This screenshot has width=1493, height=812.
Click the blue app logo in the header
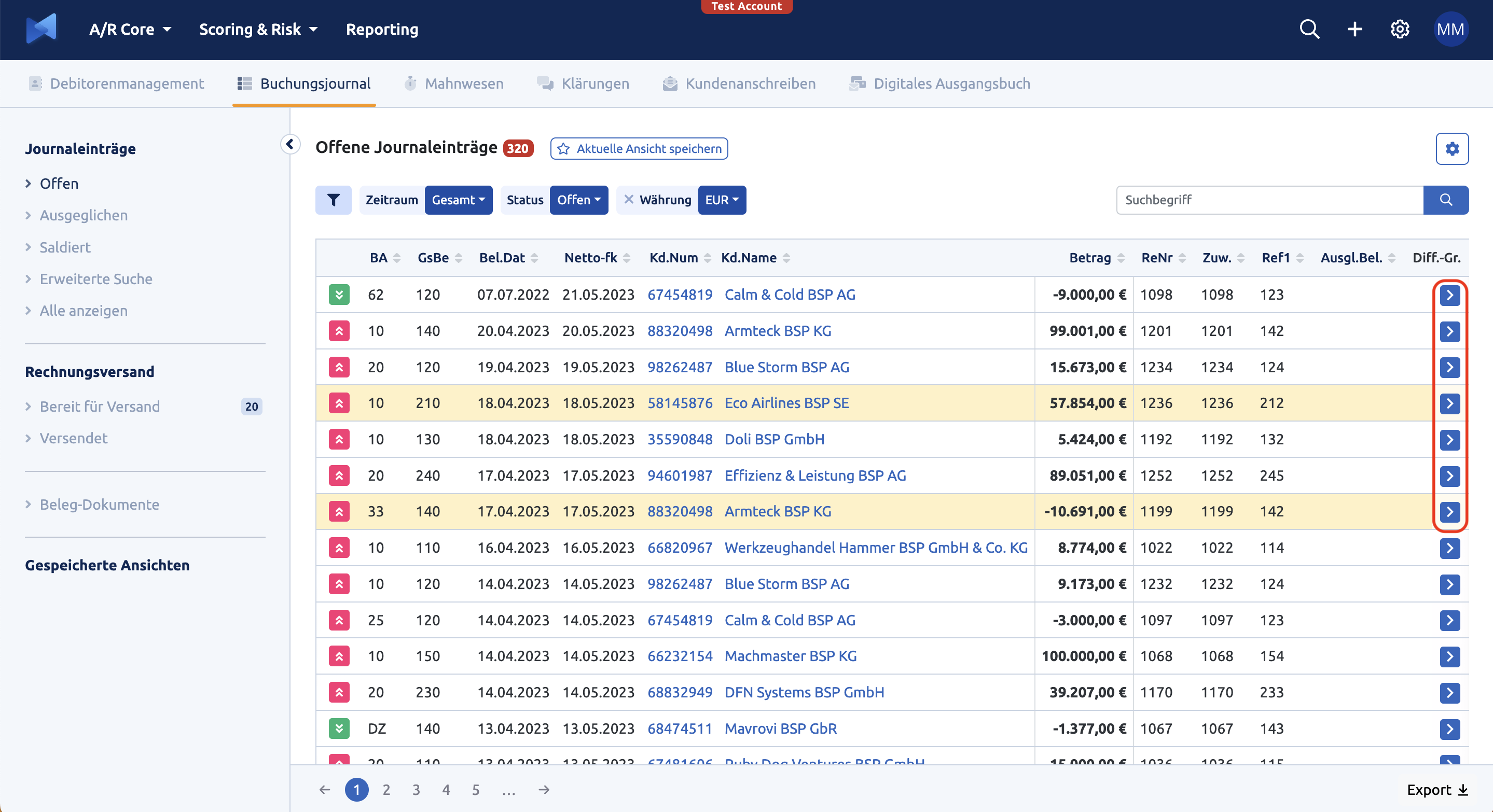point(42,29)
